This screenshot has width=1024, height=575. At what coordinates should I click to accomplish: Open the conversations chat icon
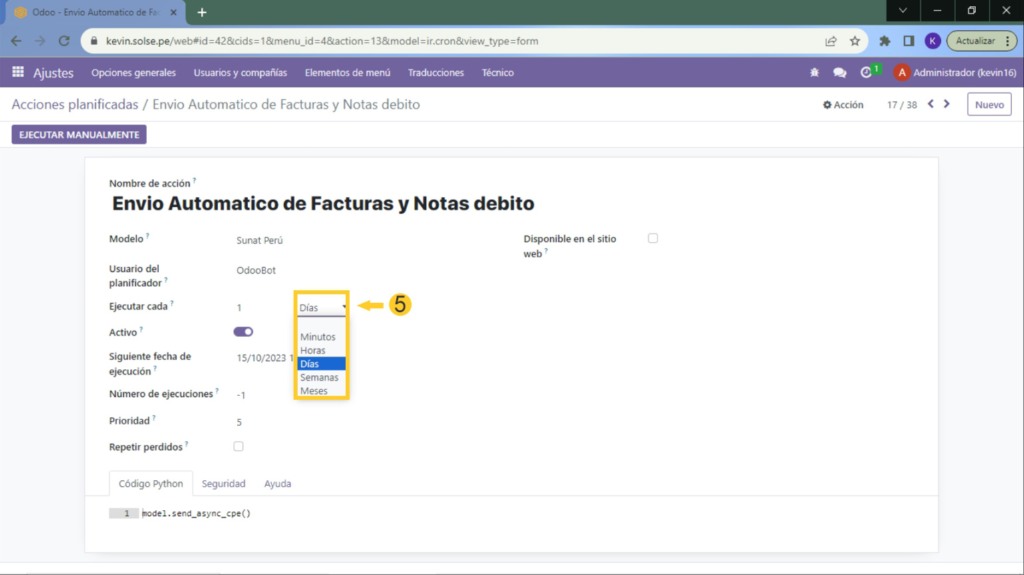[839, 73]
